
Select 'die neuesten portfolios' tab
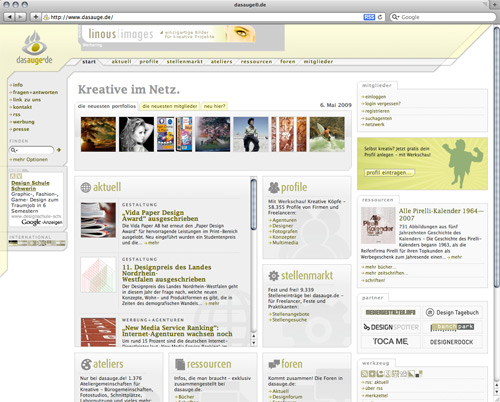(107, 106)
